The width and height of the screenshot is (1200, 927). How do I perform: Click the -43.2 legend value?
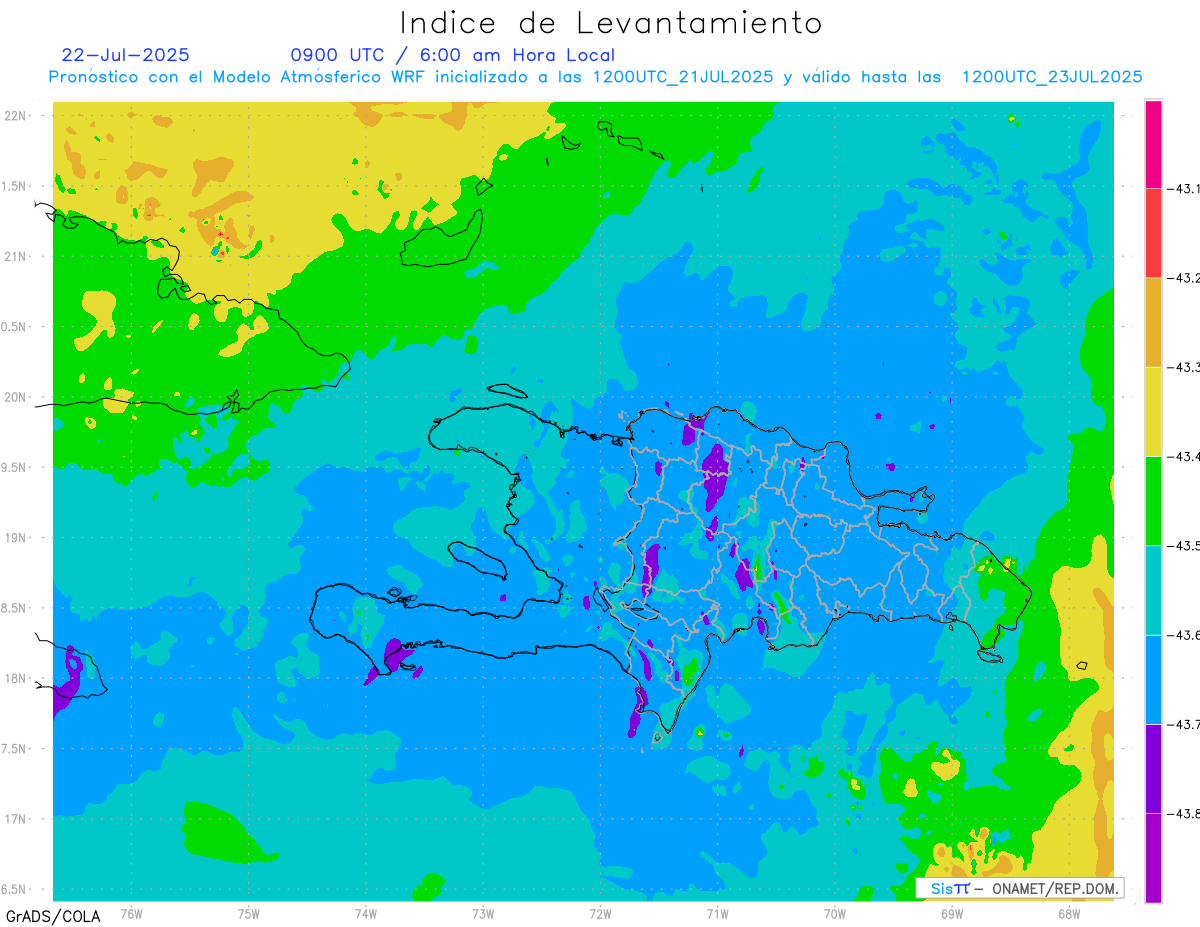pos(1185,278)
